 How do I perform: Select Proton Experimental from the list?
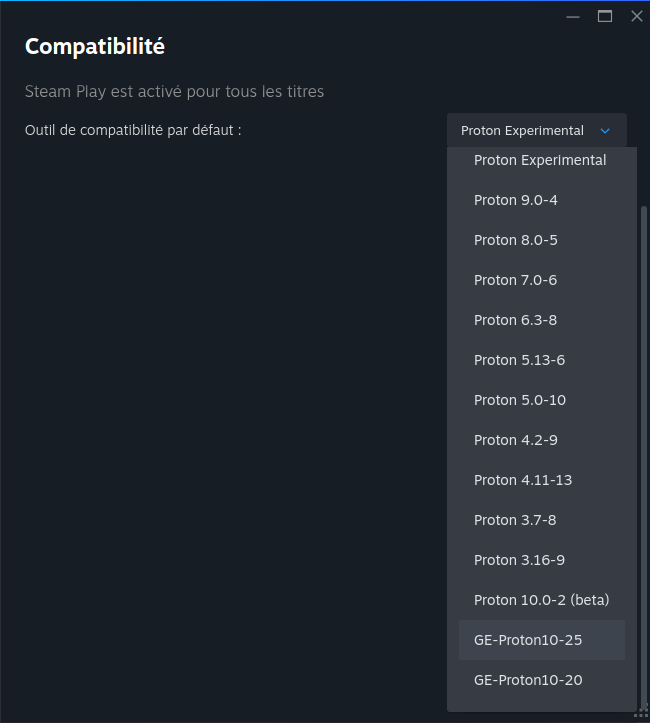[540, 160]
